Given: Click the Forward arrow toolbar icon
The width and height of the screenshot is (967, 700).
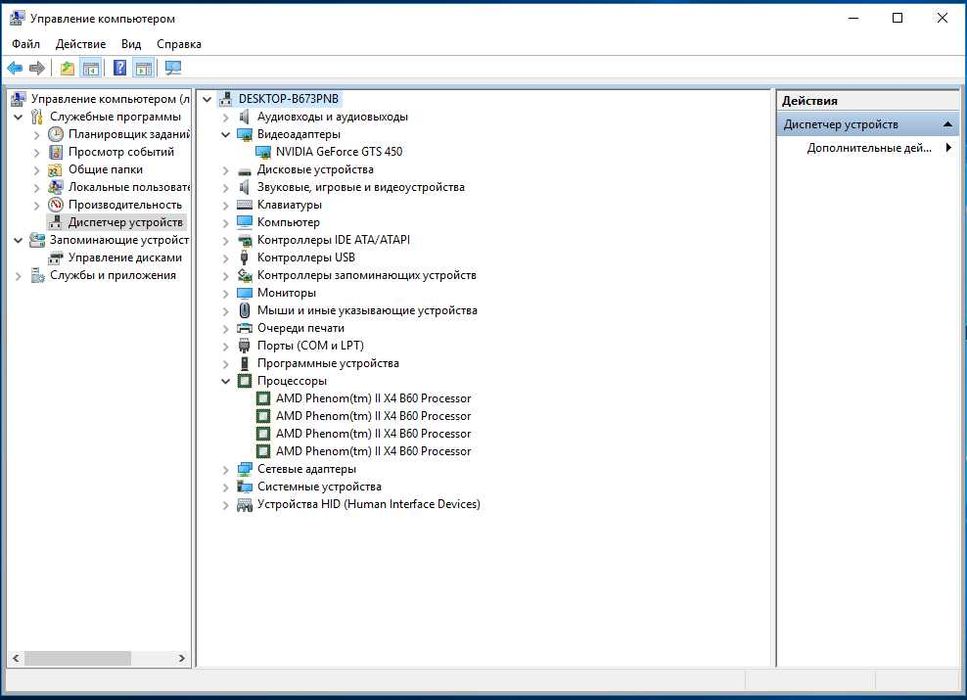Looking at the screenshot, I should (x=37, y=68).
